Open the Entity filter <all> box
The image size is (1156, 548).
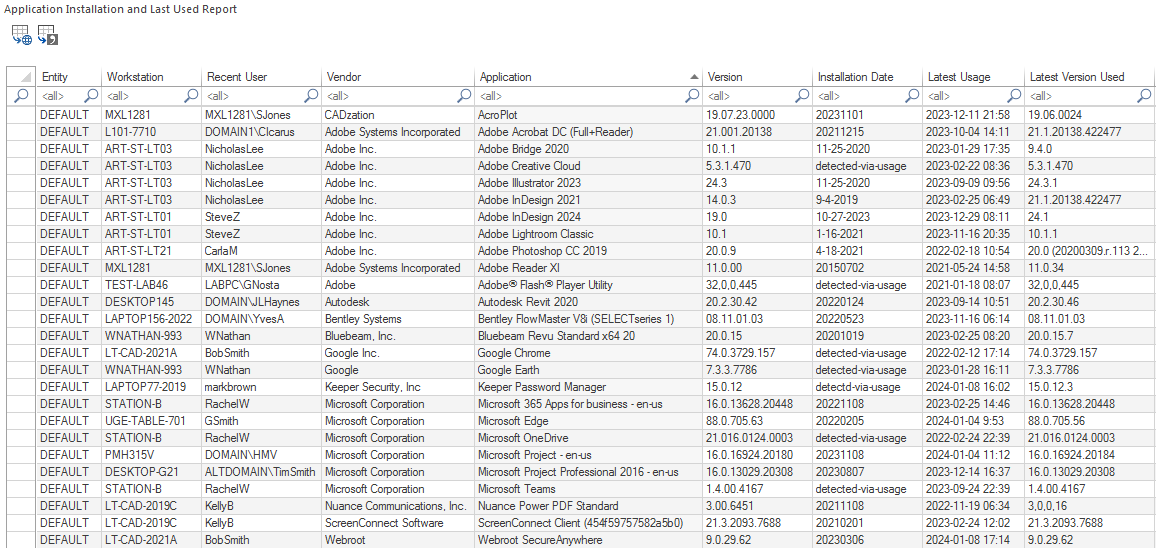point(60,96)
